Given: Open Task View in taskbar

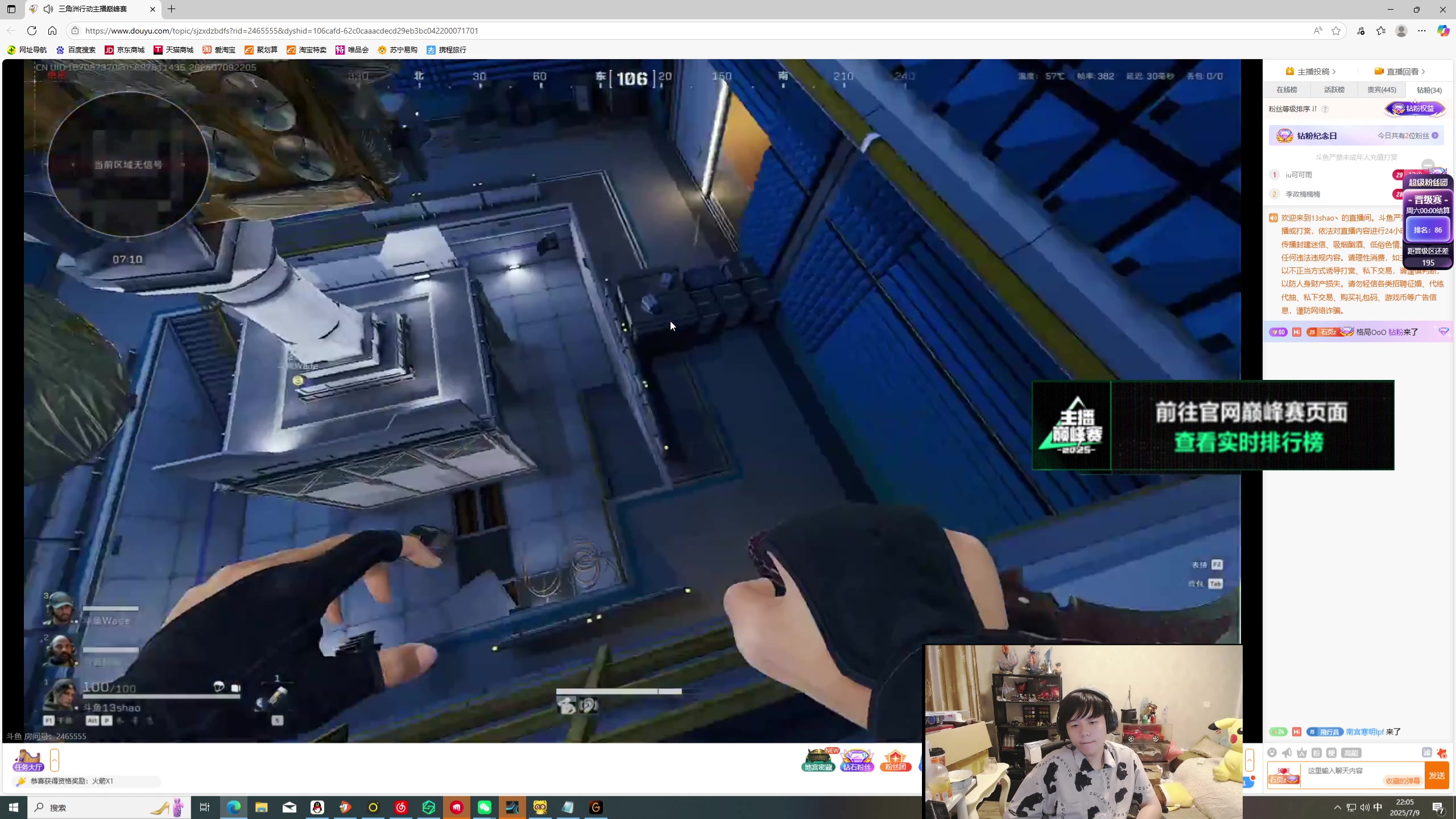Looking at the screenshot, I should (205, 808).
